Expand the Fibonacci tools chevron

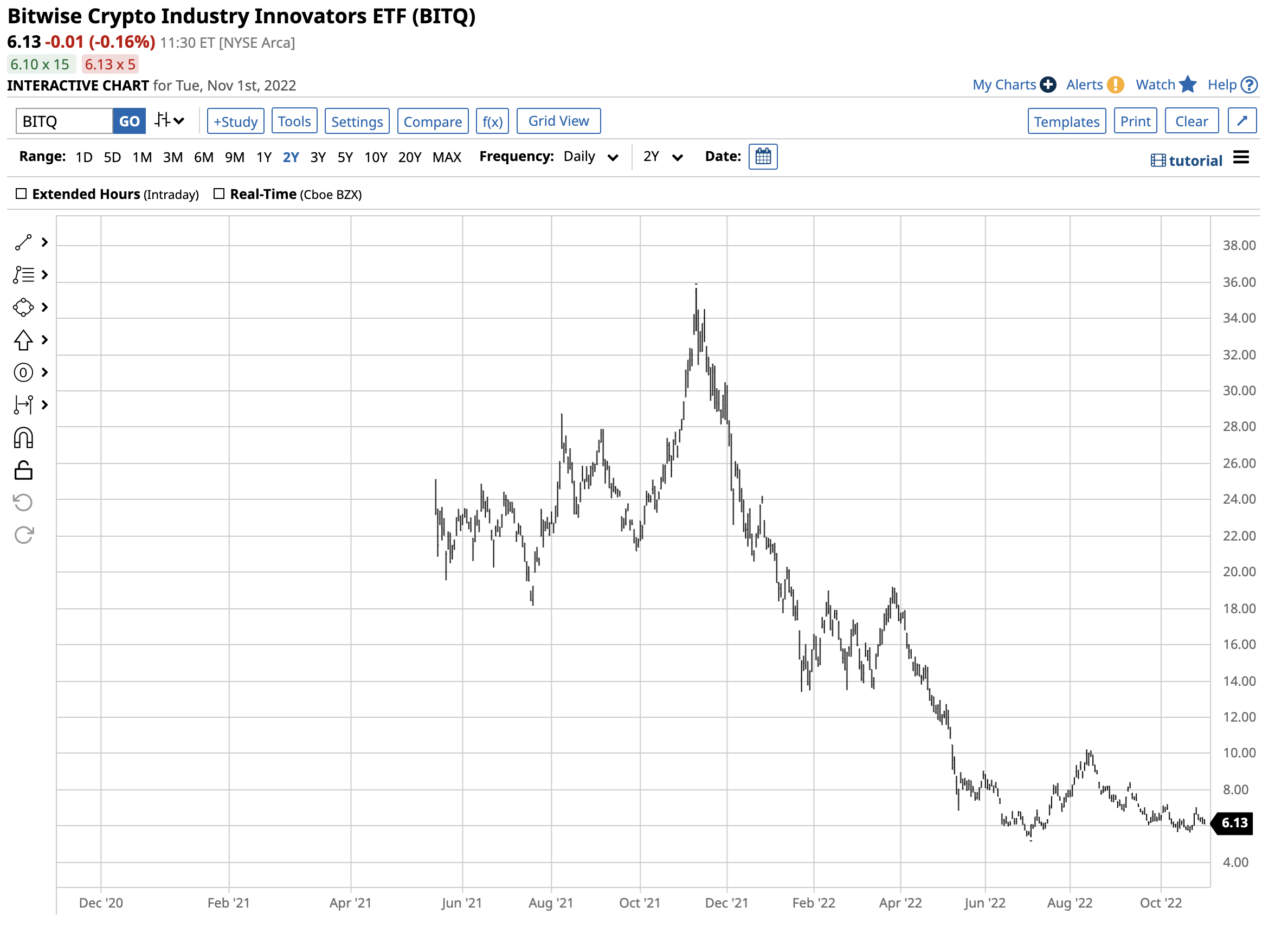click(44, 275)
